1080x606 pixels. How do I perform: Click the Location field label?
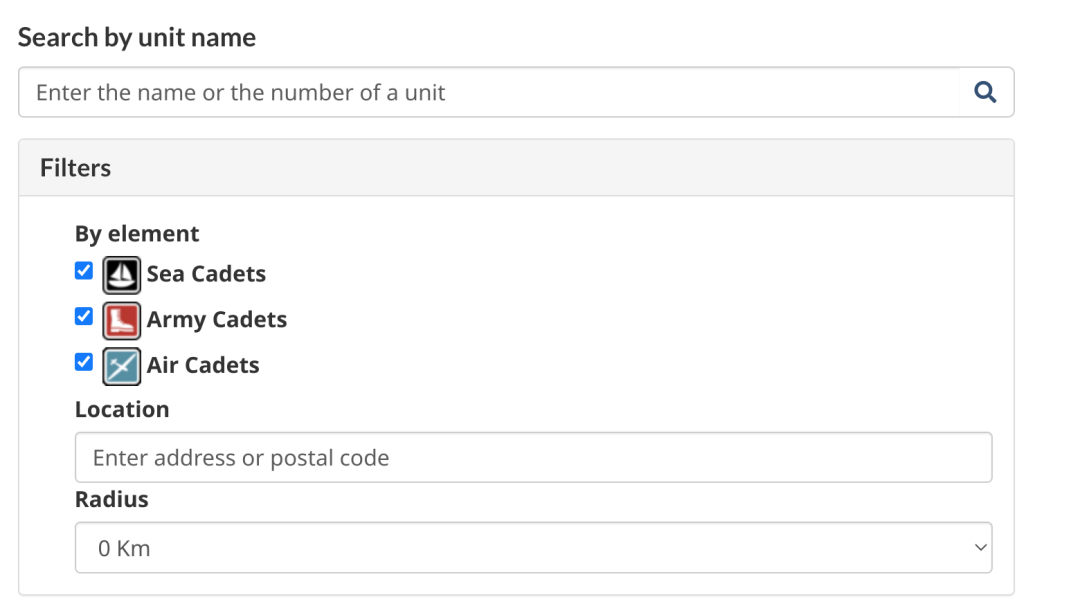tap(122, 410)
